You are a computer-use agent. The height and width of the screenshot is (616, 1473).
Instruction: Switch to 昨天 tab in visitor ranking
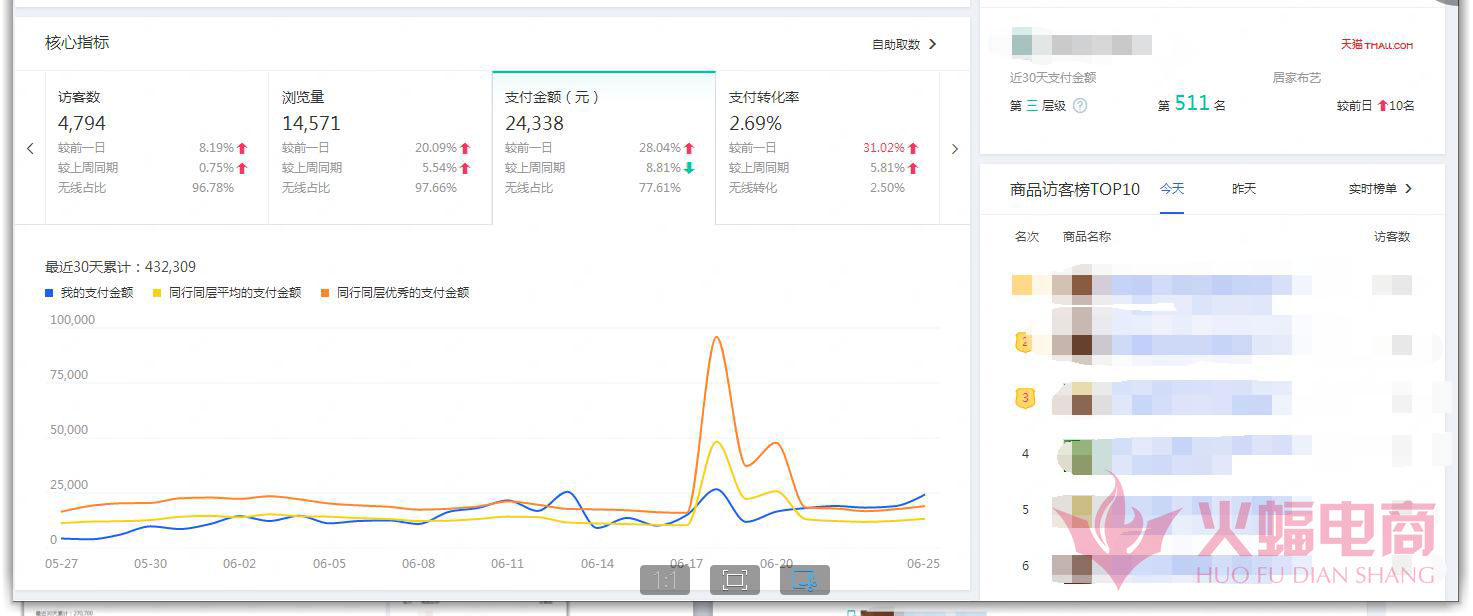[1243, 189]
